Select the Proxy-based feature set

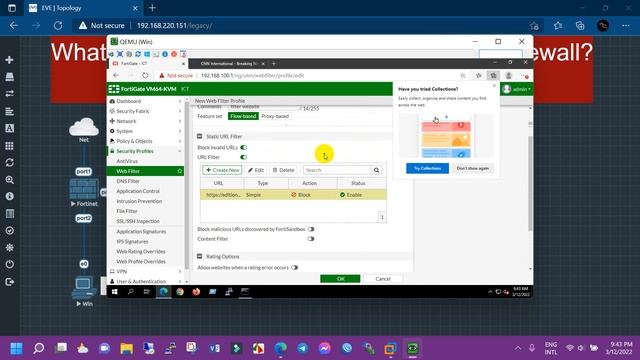point(275,116)
